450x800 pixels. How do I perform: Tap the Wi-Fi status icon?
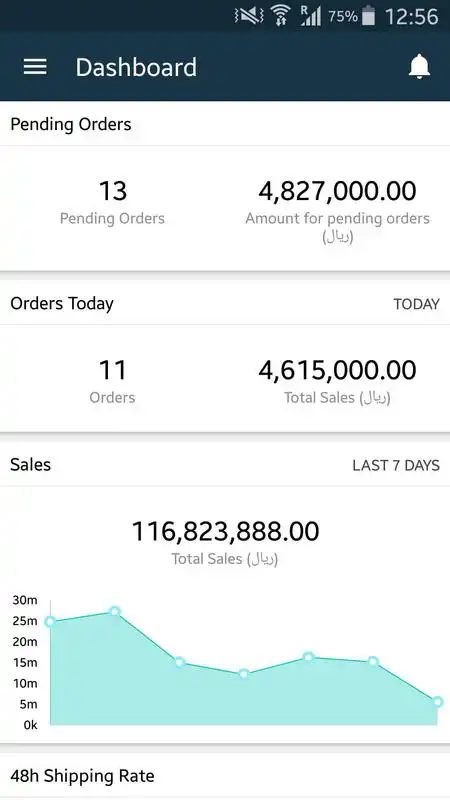(280, 16)
